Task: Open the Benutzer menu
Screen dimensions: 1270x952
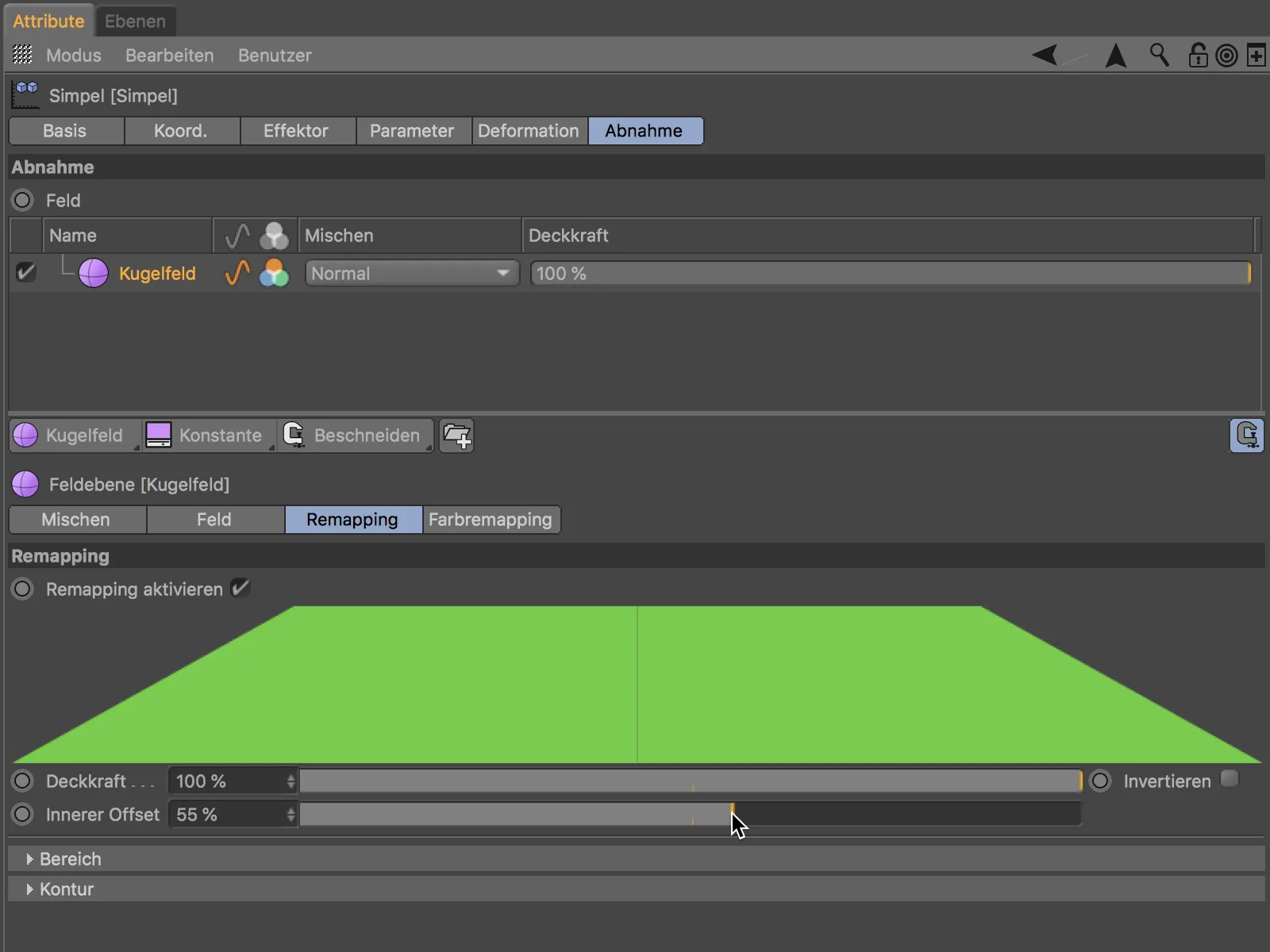Action: (x=275, y=56)
